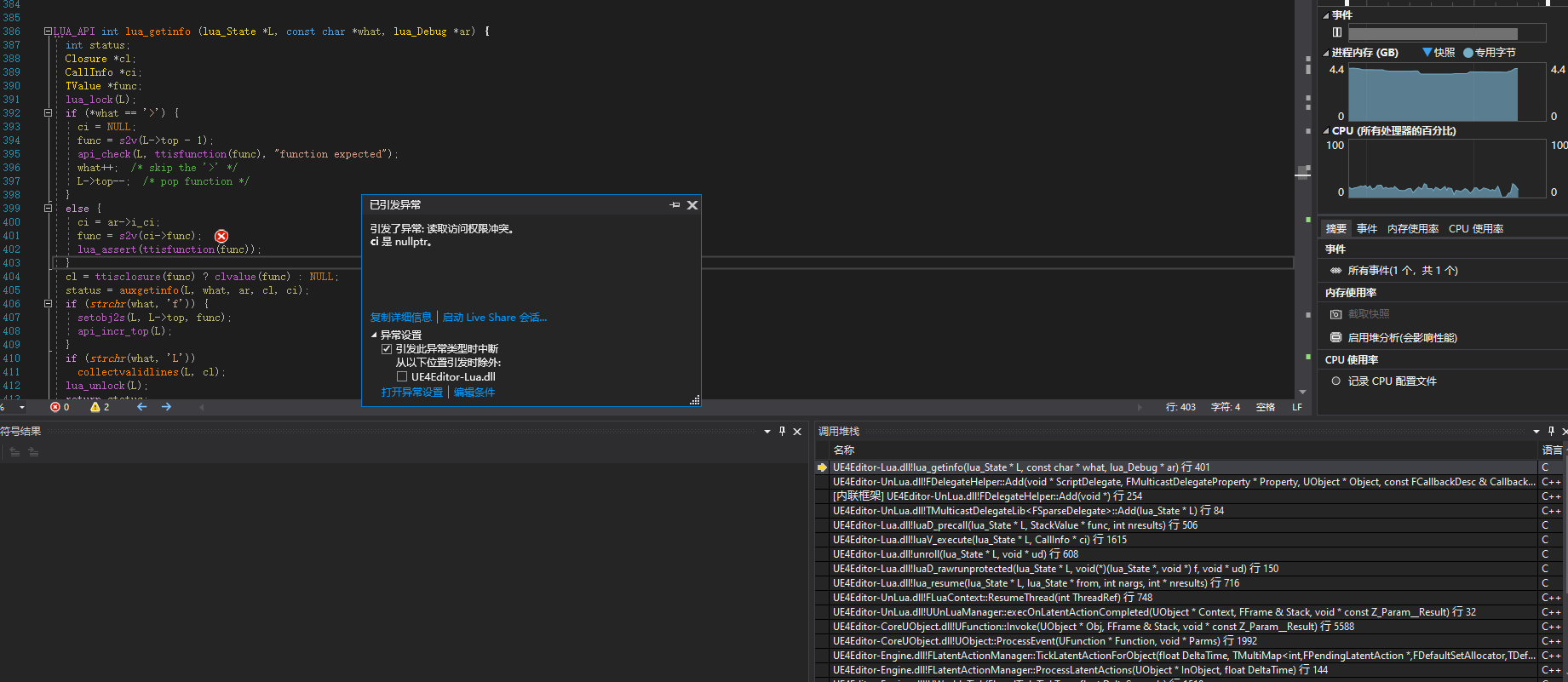
Task: Click Open Exception Settings (打开异常设置) link
Action: [x=412, y=393]
